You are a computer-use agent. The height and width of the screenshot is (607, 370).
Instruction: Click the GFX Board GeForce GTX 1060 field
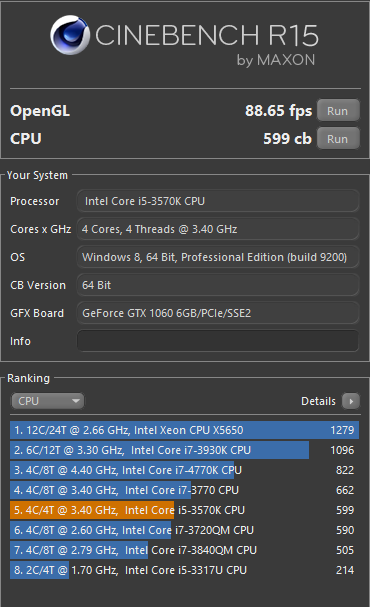click(x=218, y=313)
